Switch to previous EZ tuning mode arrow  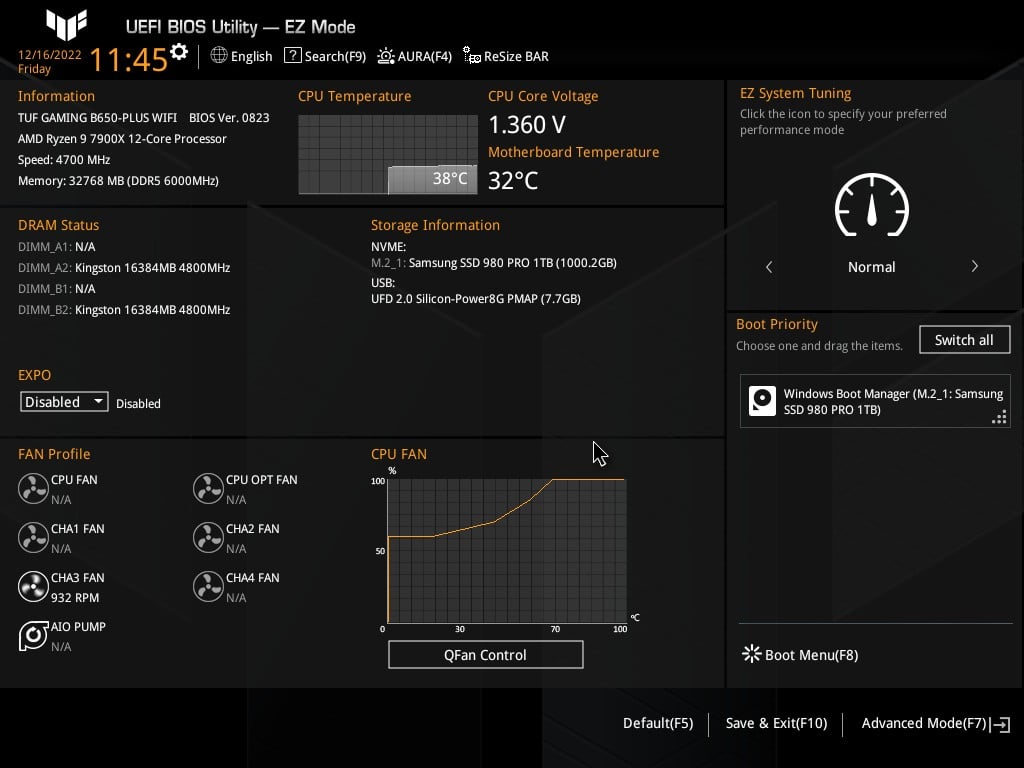[x=769, y=266]
